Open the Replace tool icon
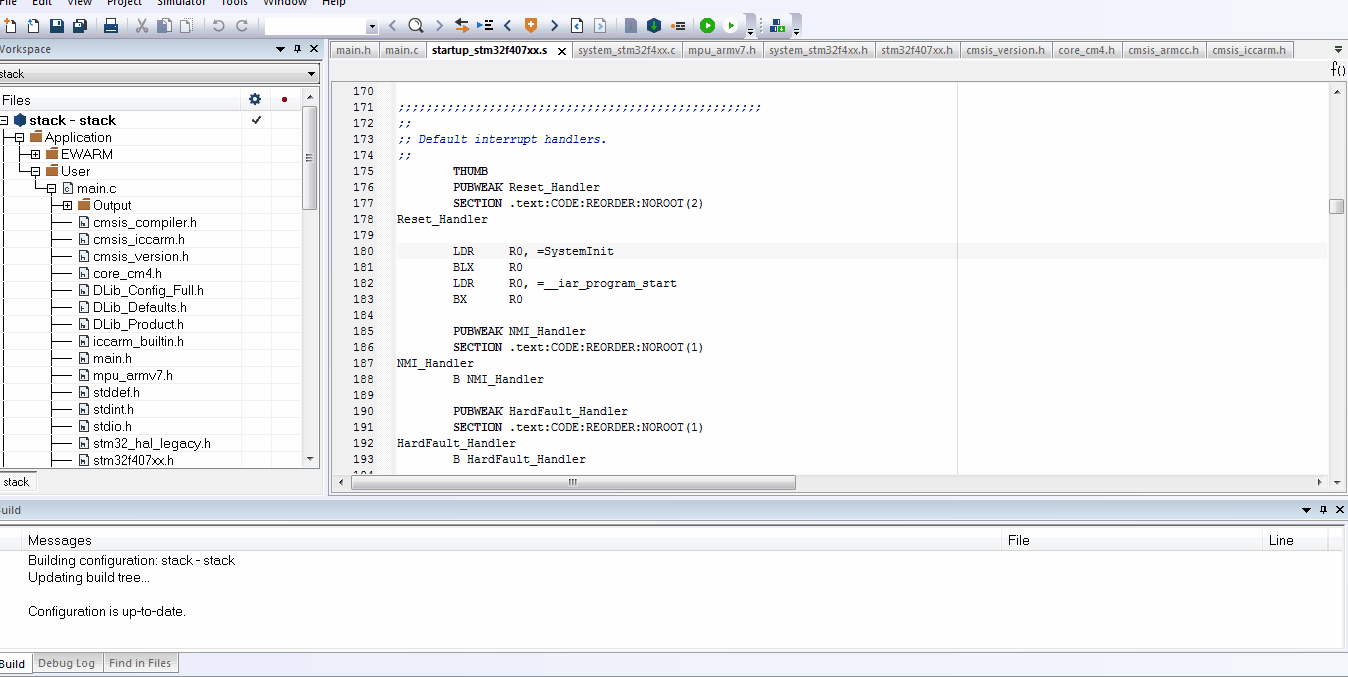 pos(462,25)
